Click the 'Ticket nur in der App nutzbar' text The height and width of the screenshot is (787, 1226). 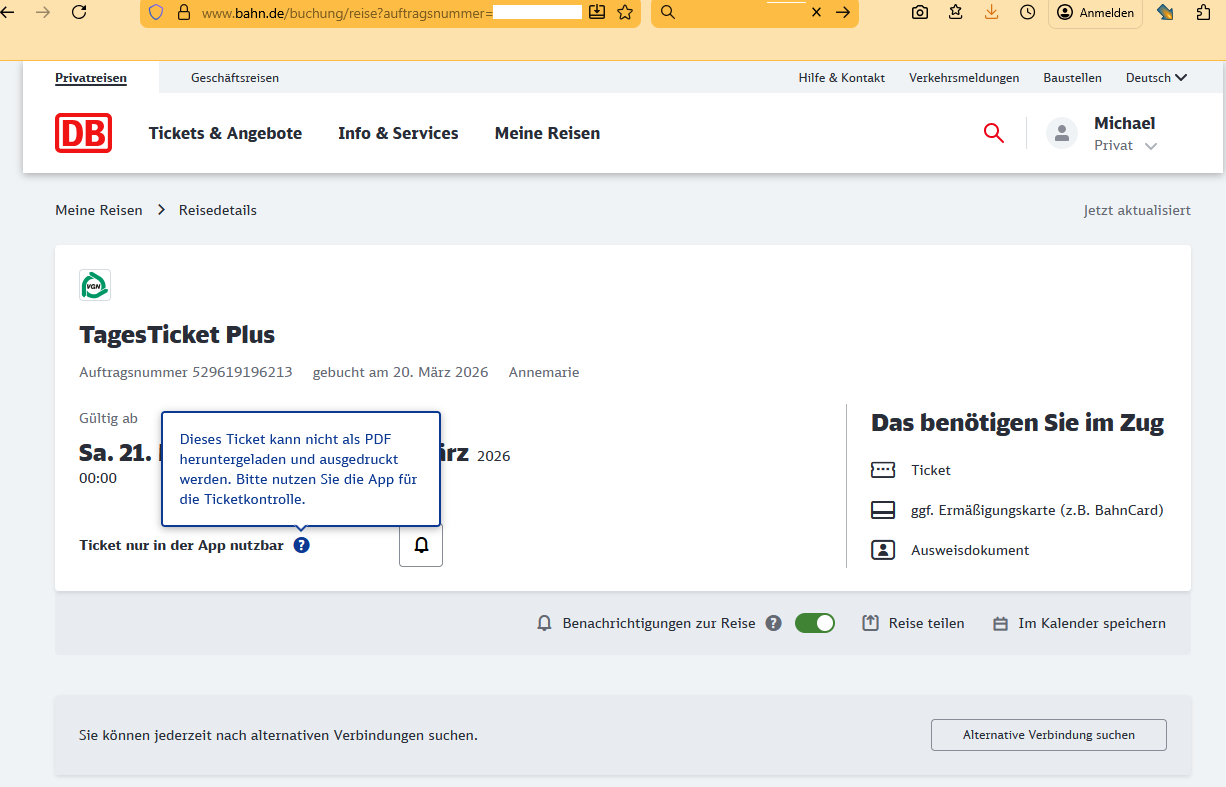click(181, 545)
